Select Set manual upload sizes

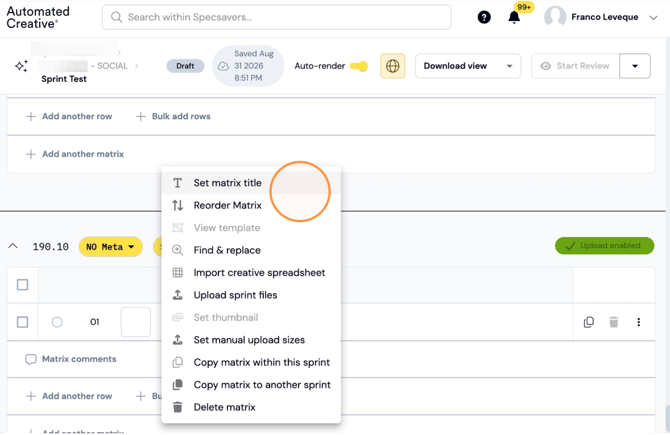pos(251,340)
